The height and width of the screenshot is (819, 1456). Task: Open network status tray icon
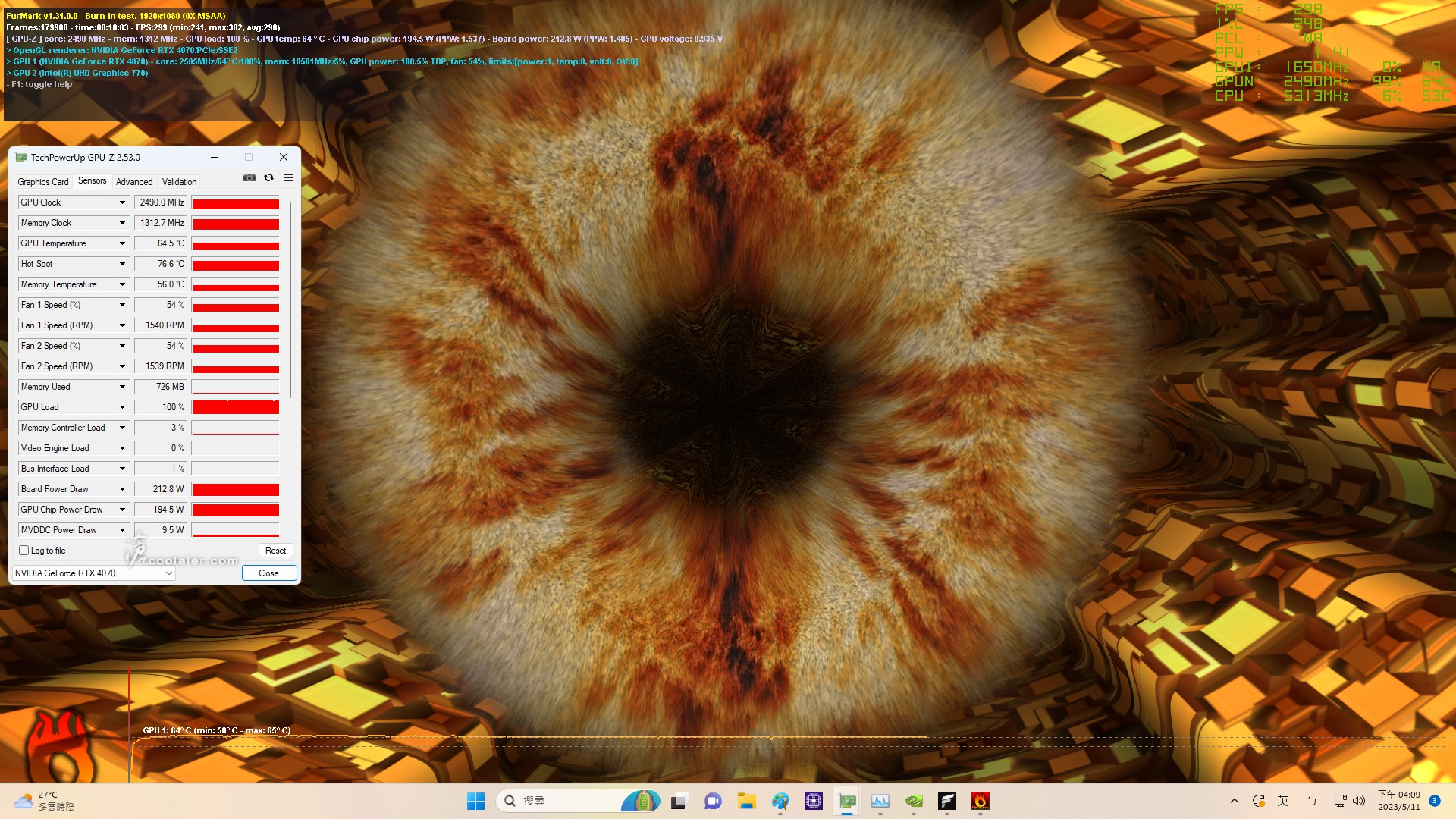click(1340, 801)
